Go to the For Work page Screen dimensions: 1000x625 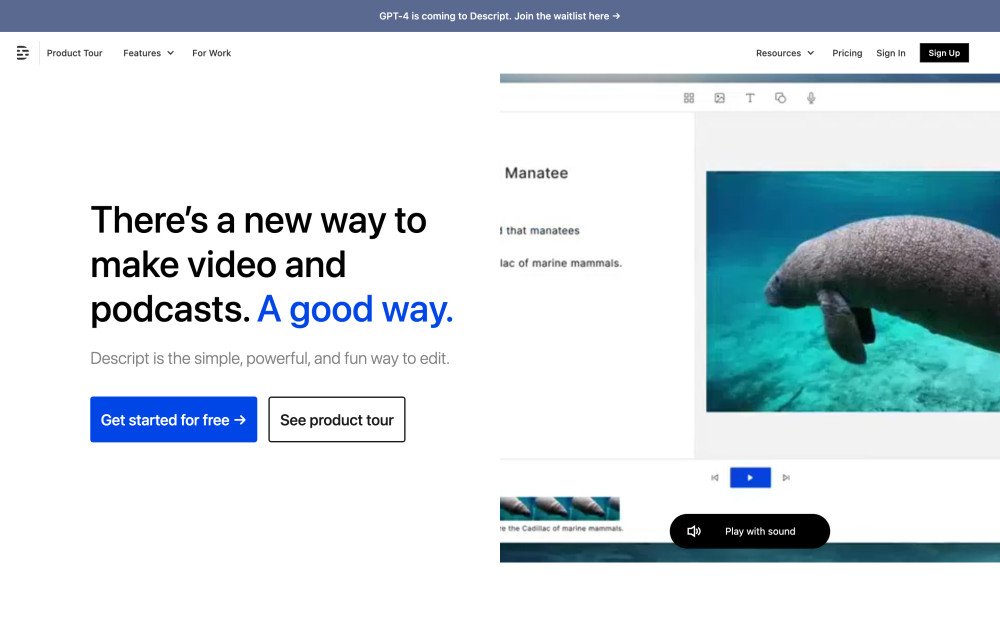pyautogui.click(x=211, y=53)
